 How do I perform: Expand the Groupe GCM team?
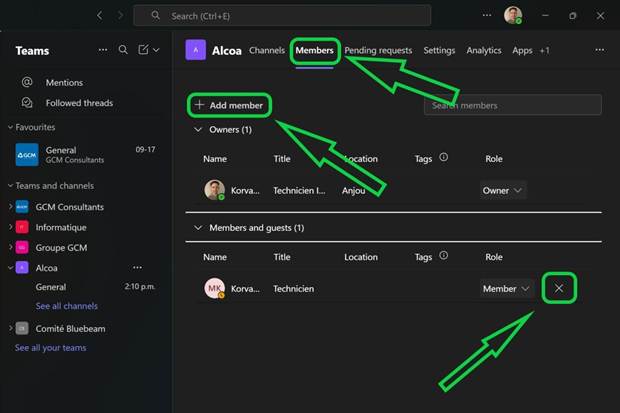tap(10, 248)
